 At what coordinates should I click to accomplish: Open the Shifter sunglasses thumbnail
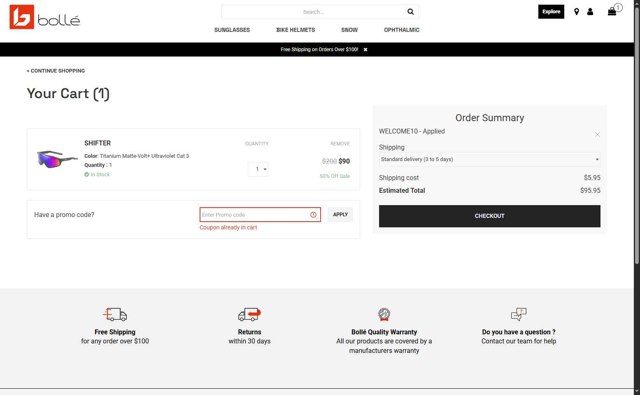coord(57,159)
